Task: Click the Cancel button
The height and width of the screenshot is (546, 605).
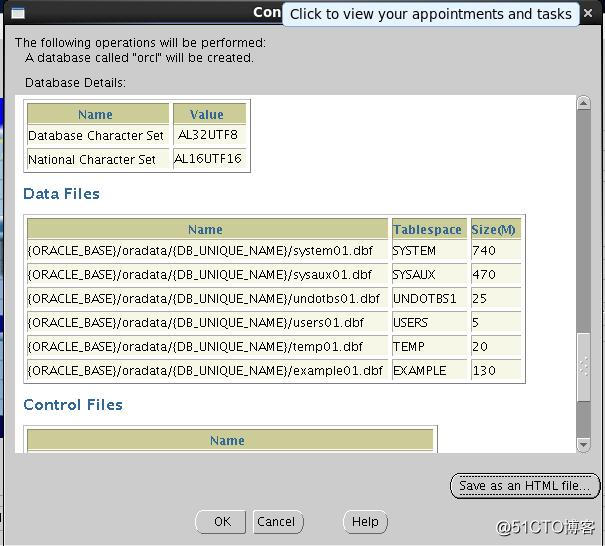Action: (278, 522)
